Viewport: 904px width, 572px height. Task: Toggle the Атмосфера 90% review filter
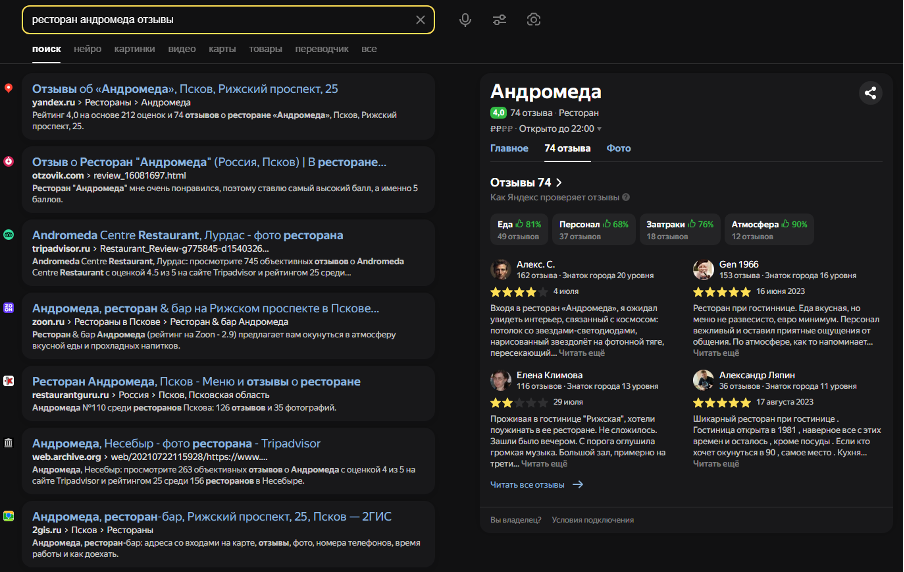pyautogui.click(x=769, y=230)
